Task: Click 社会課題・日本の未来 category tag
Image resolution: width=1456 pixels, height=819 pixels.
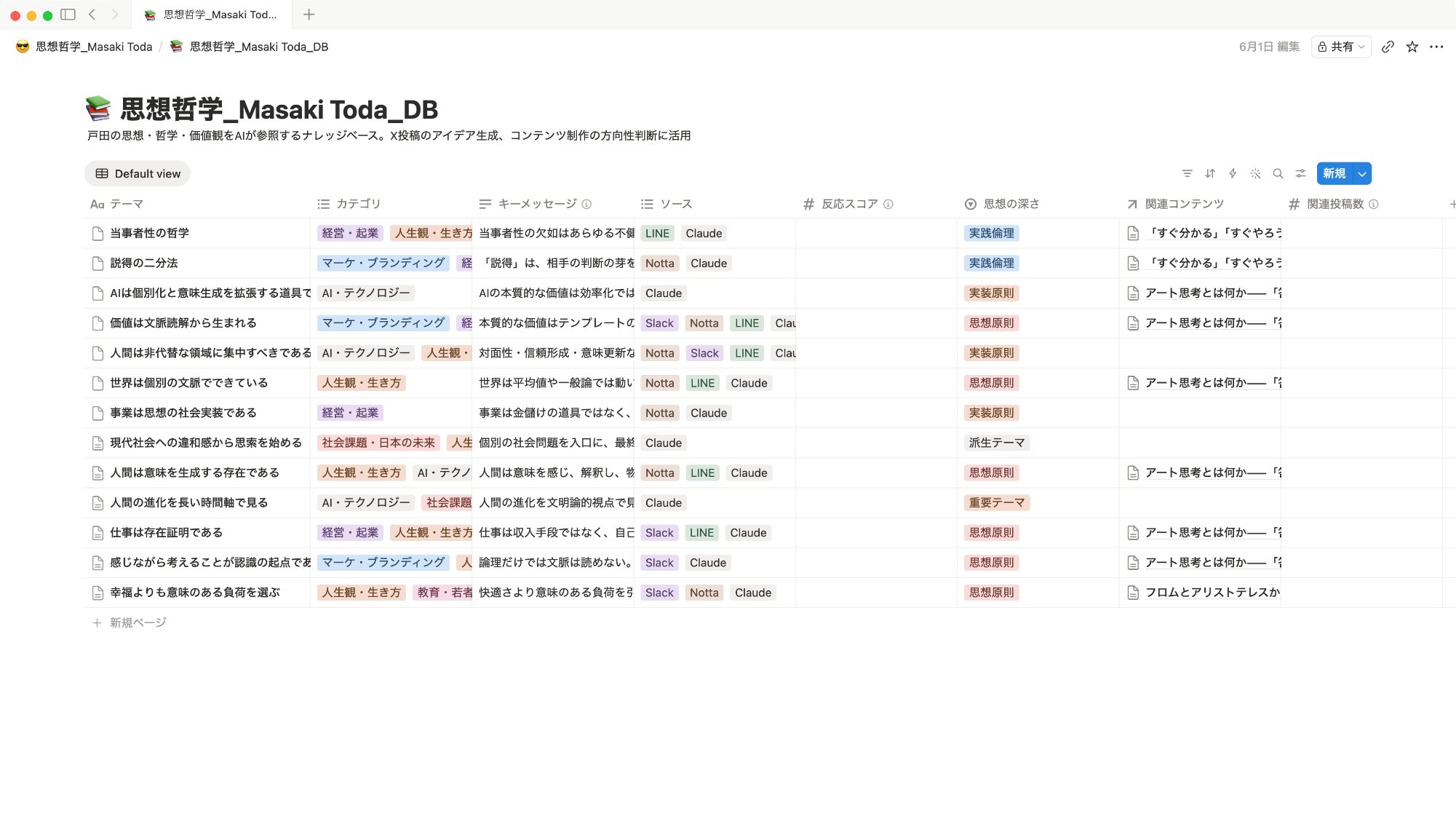Action: click(378, 443)
